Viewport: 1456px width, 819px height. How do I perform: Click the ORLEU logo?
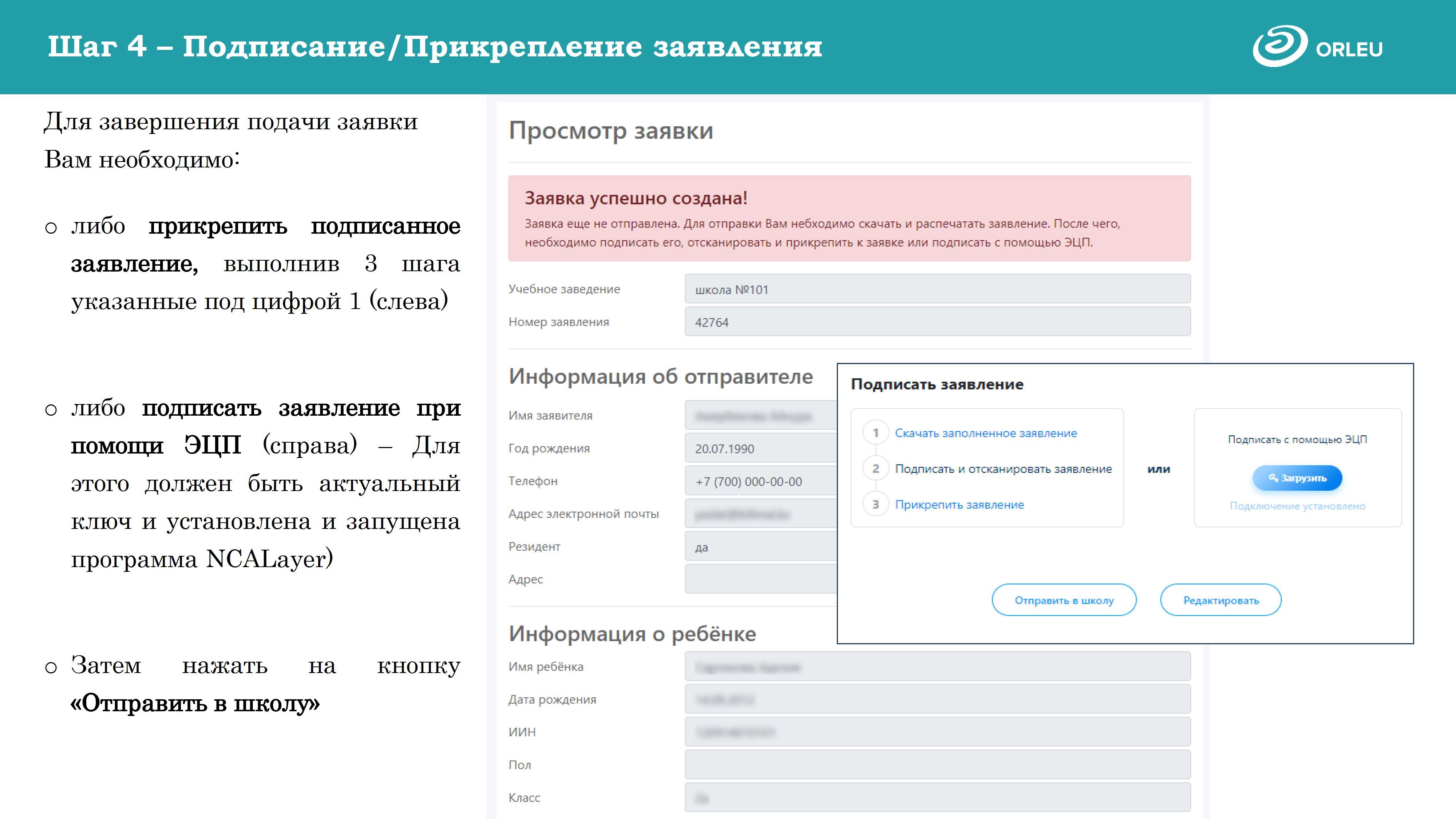pos(1318,47)
